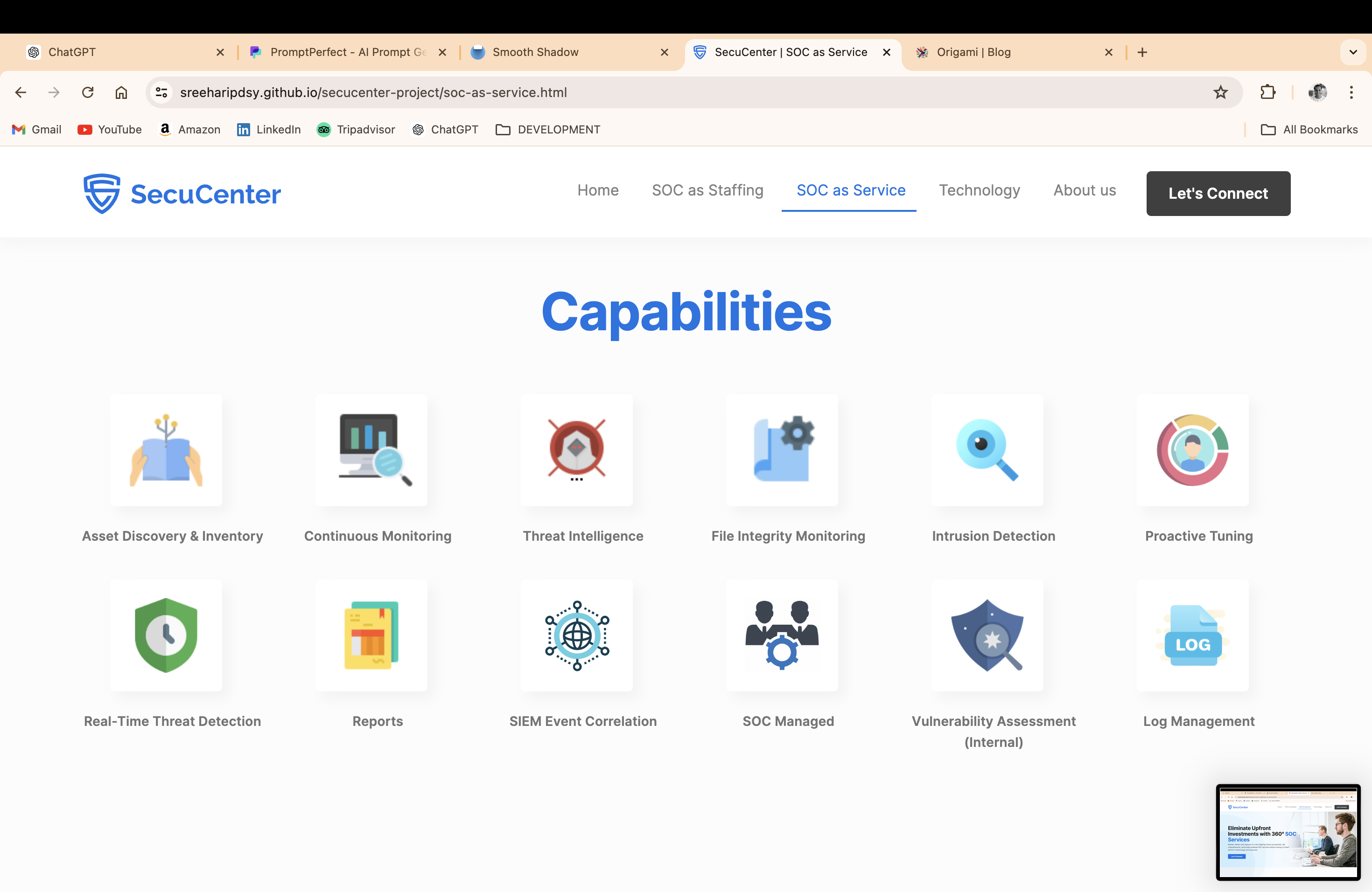Click the Proactive Tuning icon
This screenshot has height=892, width=1372.
(x=1192, y=450)
